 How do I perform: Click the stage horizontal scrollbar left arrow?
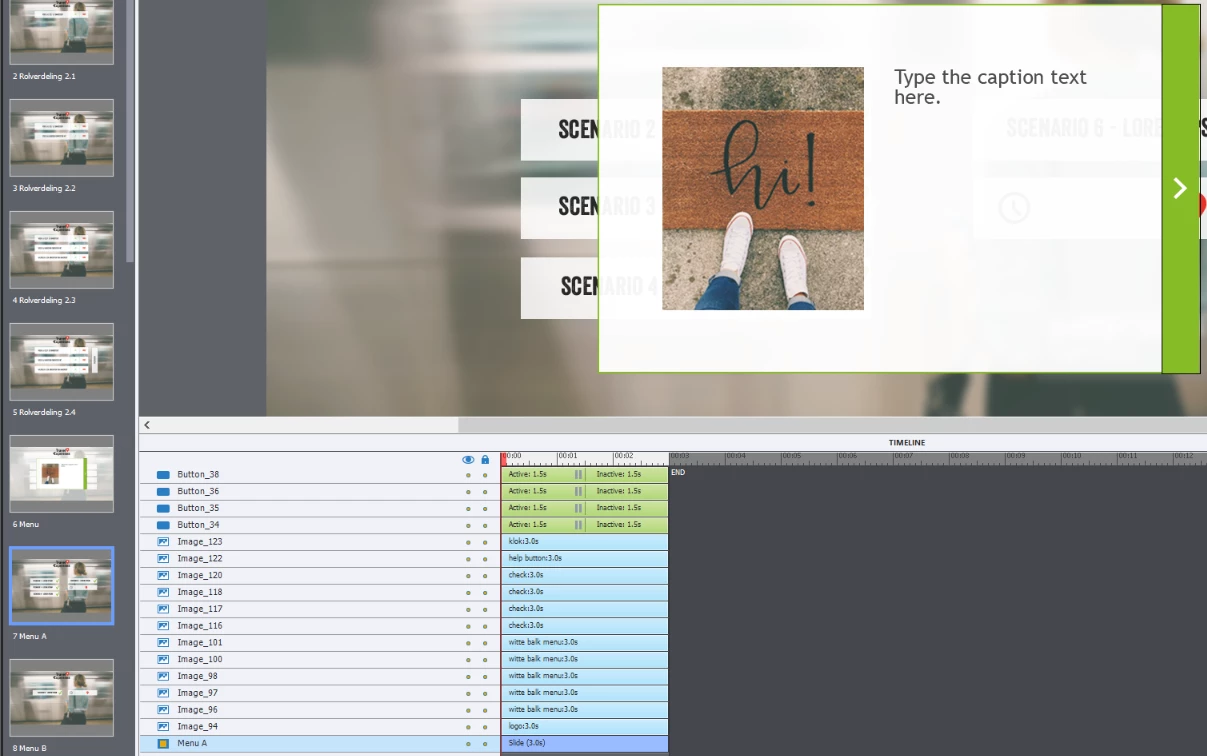(x=147, y=425)
